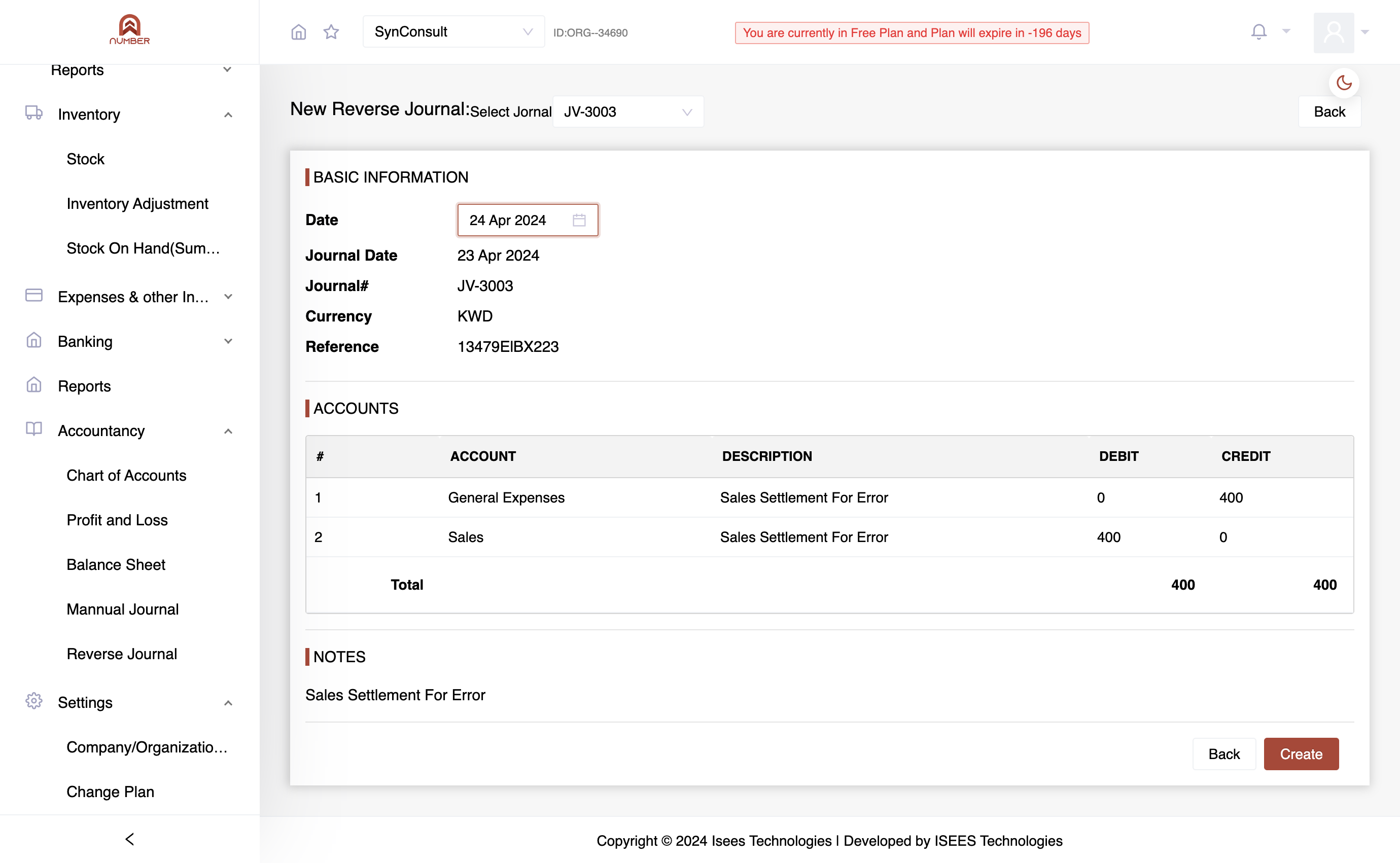The height and width of the screenshot is (863, 1400).
Task: Expand the top Reports chevron
Action: [x=227, y=69]
